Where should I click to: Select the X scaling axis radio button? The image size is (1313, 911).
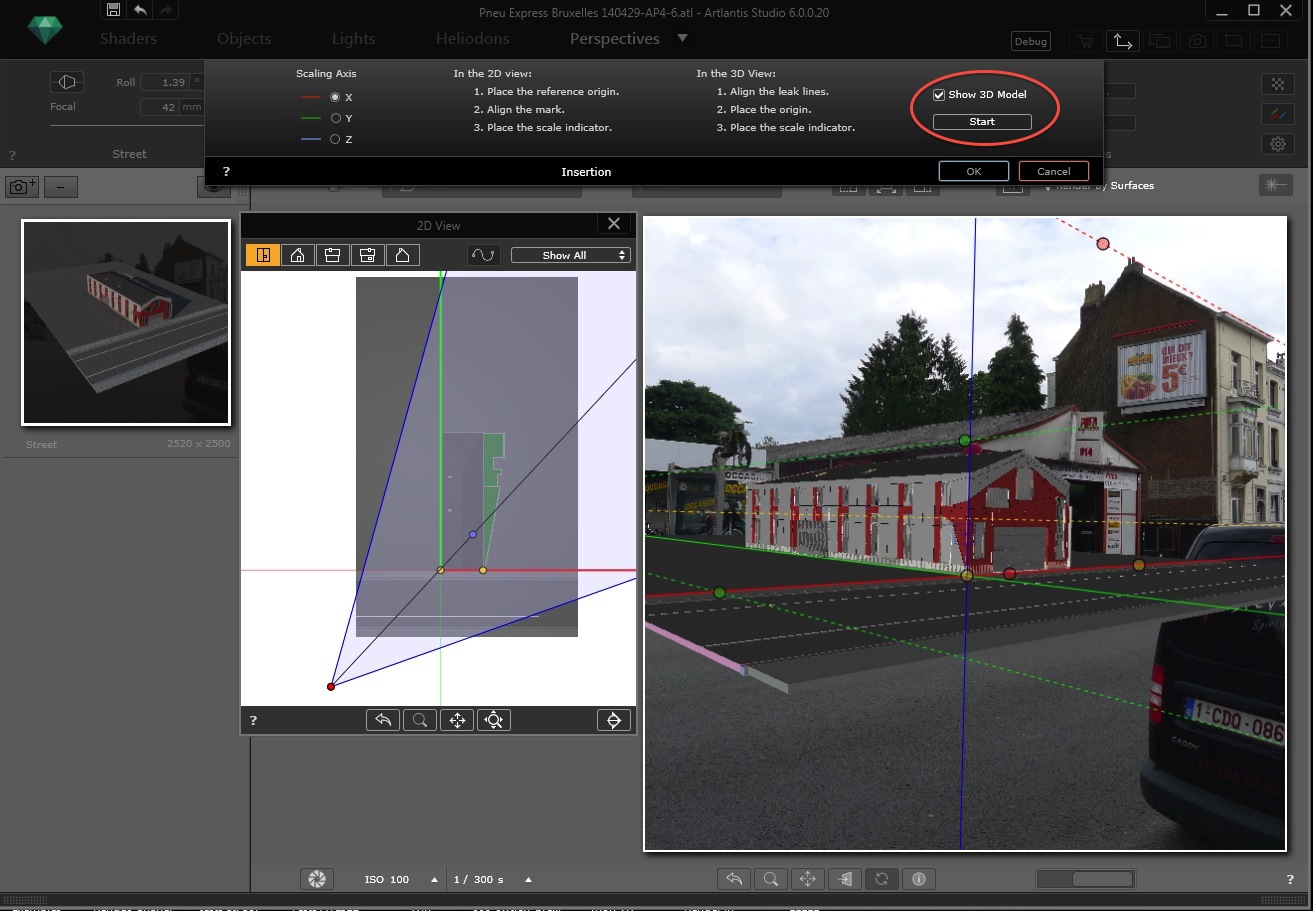(336, 97)
